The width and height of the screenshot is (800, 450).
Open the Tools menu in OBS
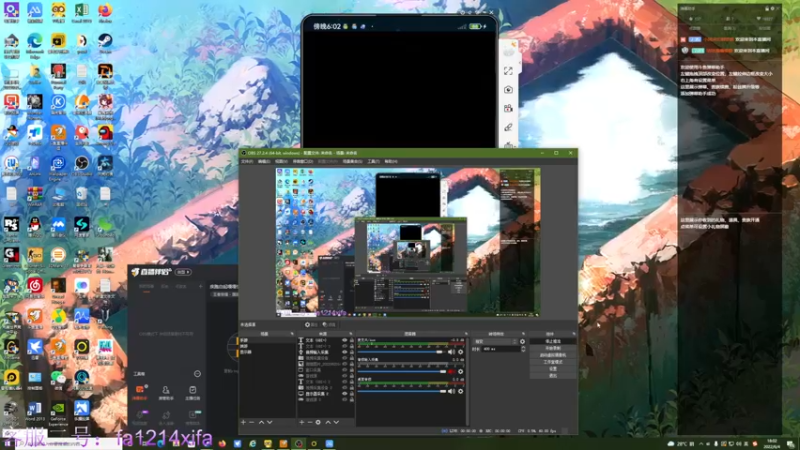point(373,161)
